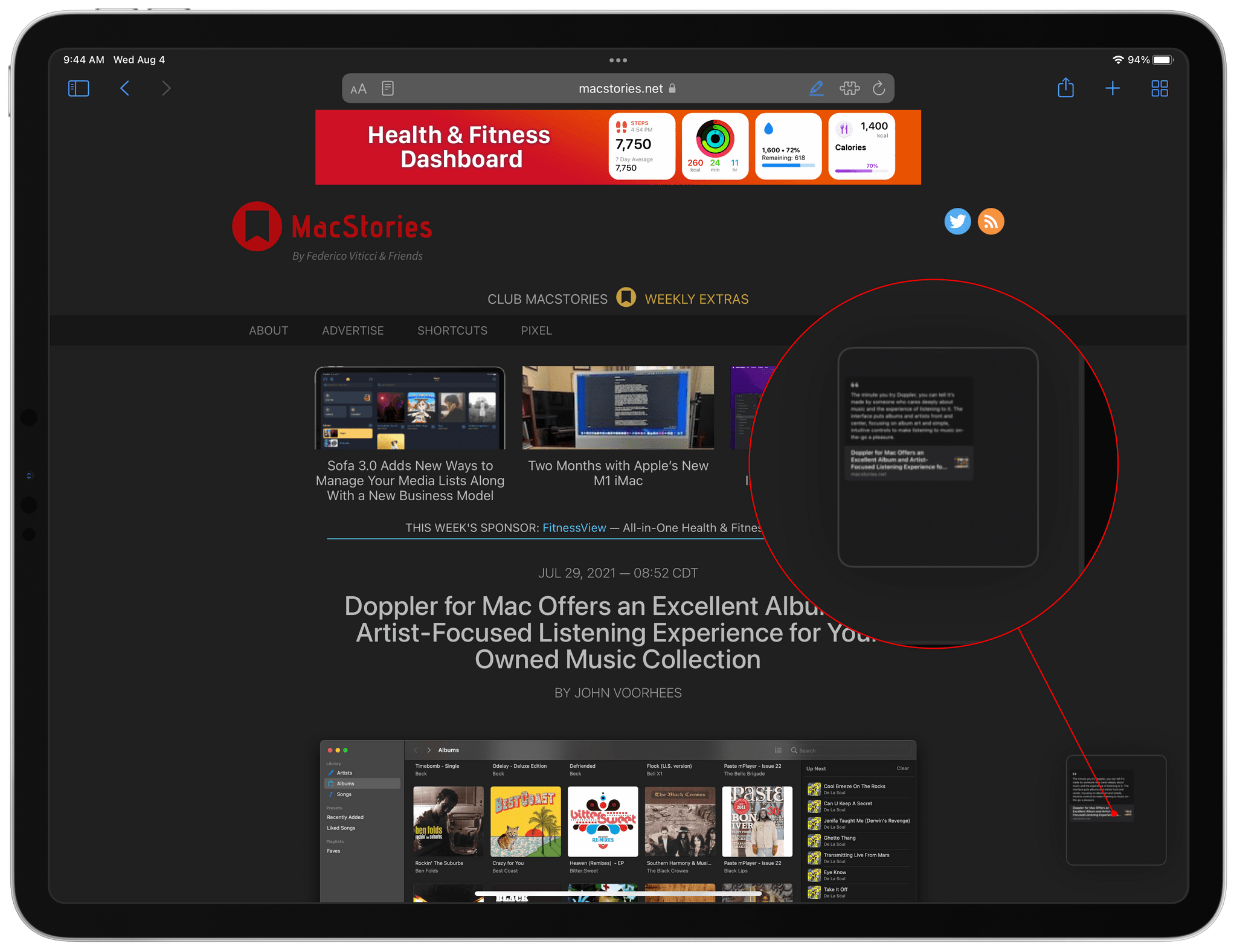Image resolution: width=1237 pixels, height=952 pixels.
Task: Select Can U Keep A Secret
Action: pos(859,806)
